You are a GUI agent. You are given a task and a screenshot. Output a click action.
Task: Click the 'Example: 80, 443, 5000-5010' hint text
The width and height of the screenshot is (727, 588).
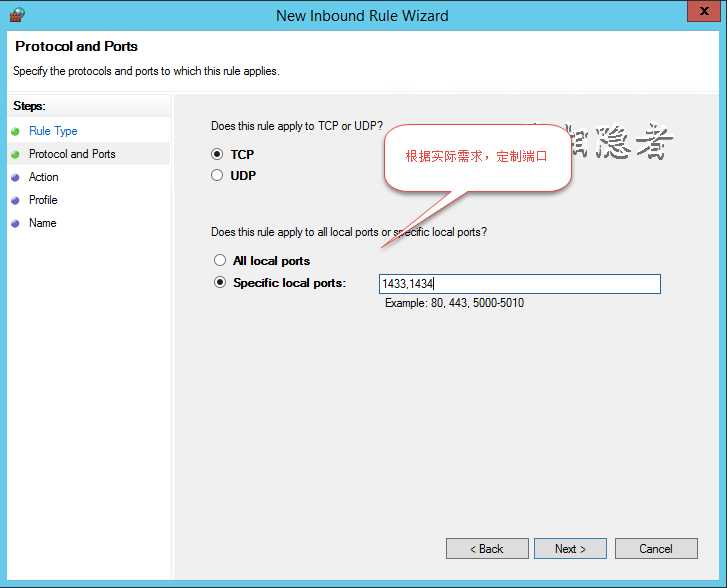tap(454, 303)
